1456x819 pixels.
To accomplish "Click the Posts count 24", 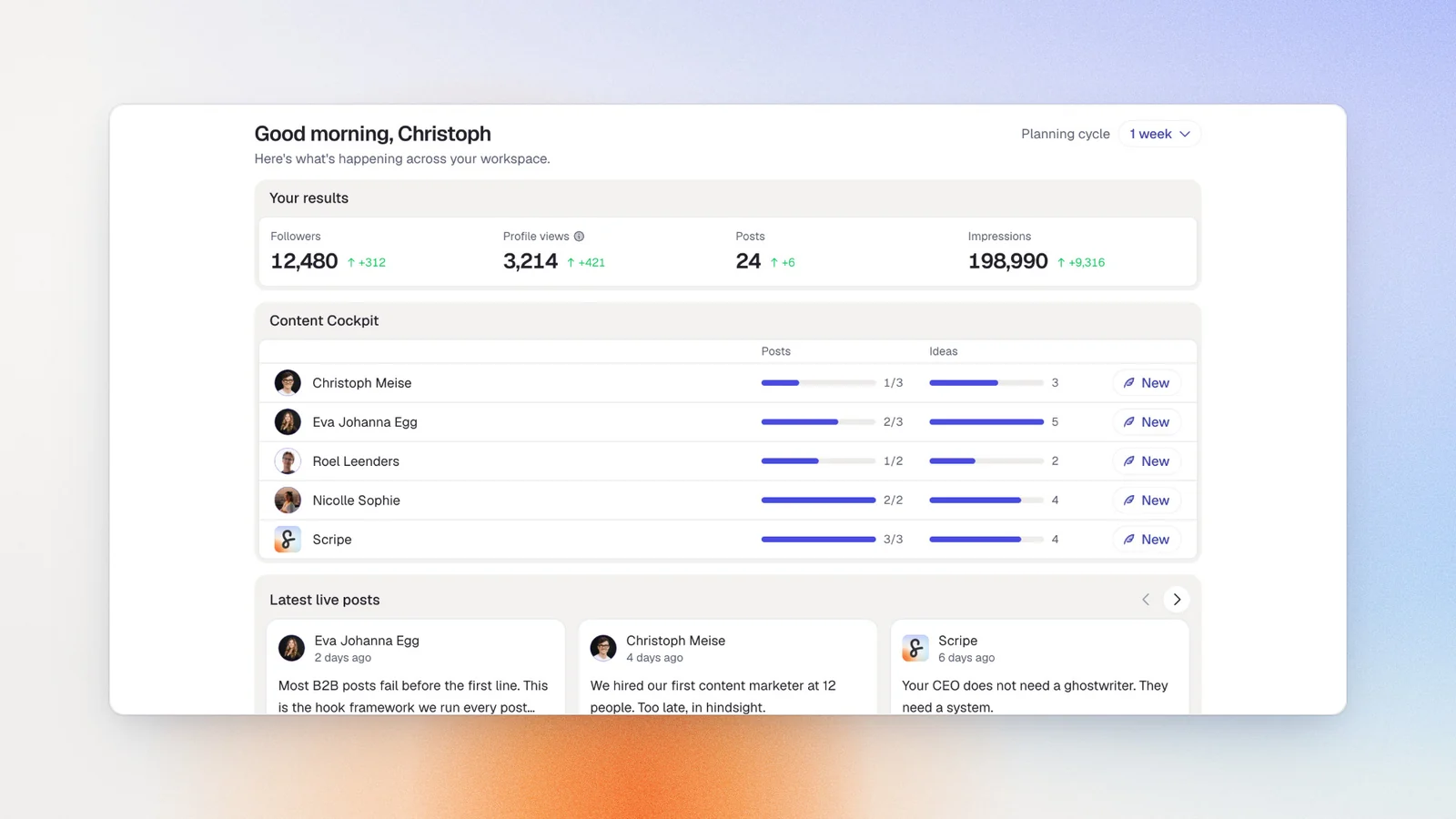I will pyautogui.click(x=748, y=262).
